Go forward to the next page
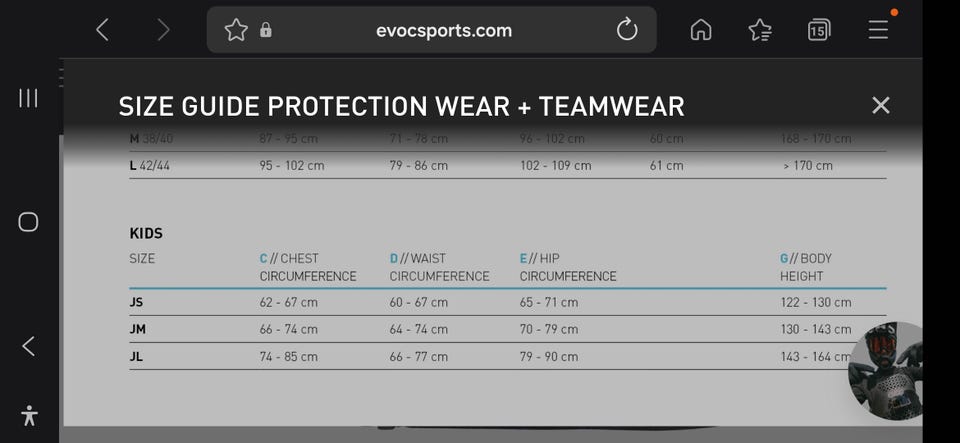Screen dimensions: 960x443 [x=163, y=30]
